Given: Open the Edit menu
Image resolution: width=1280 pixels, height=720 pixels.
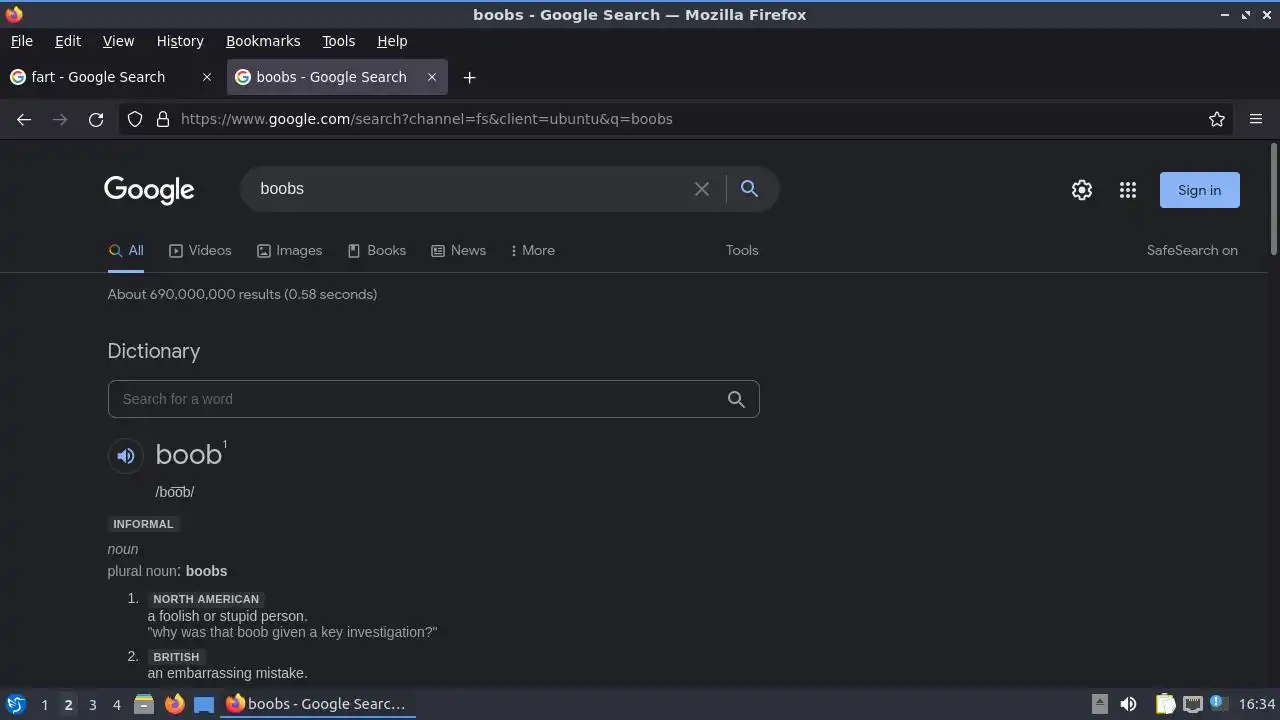Looking at the screenshot, I should pos(68,41).
